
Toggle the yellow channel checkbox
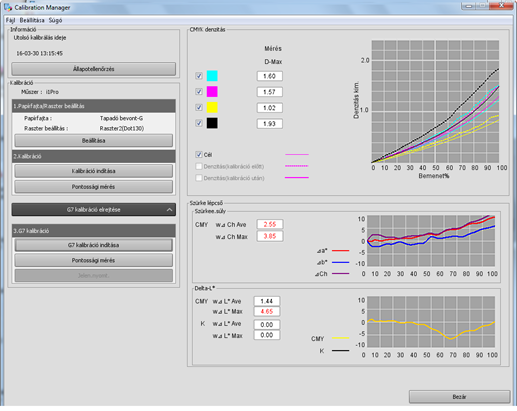pos(199,107)
